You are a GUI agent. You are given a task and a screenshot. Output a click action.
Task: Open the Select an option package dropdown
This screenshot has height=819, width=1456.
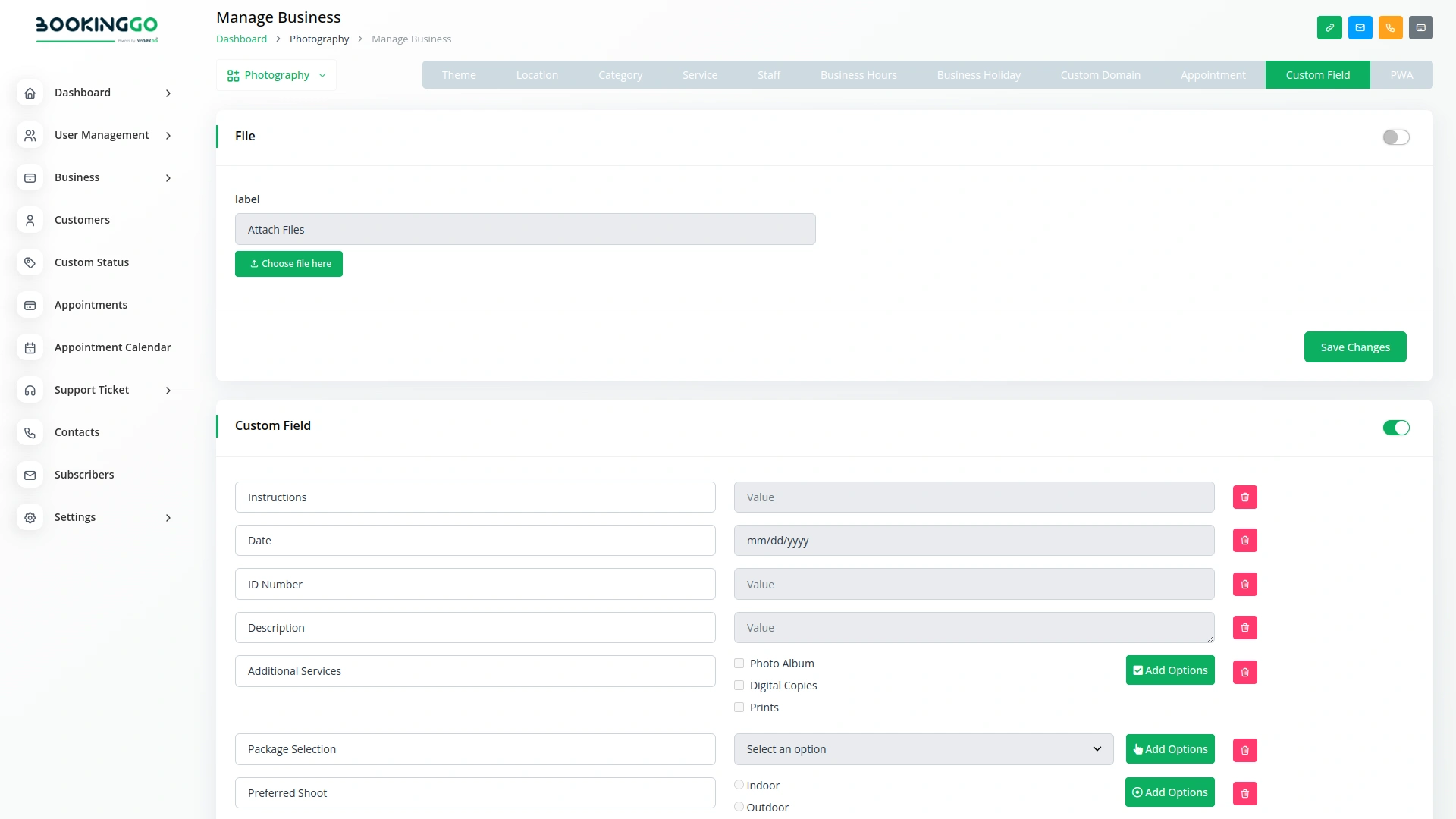click(923, 748)
